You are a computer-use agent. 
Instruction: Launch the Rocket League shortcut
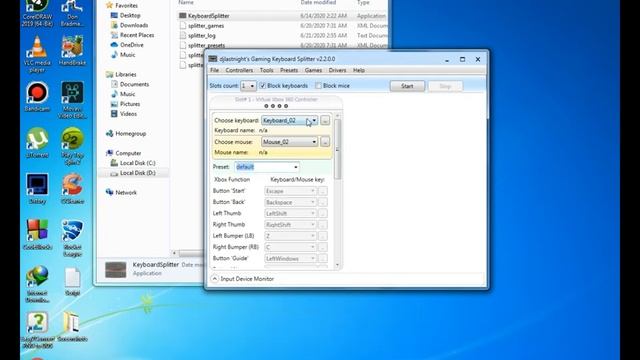[72, 238]
